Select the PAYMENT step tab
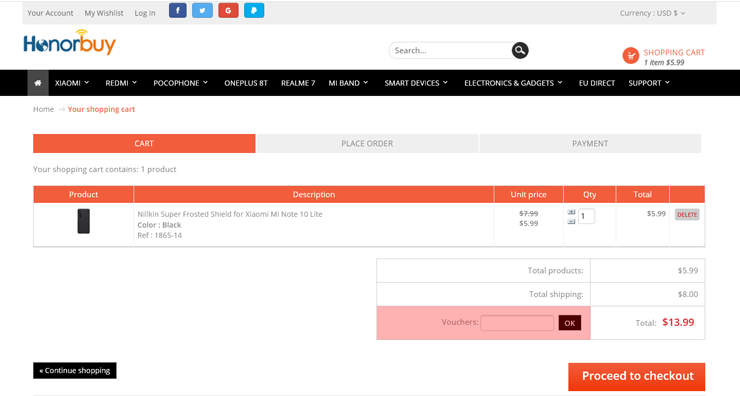The image size is (740, 396). [x=590, y=143]
